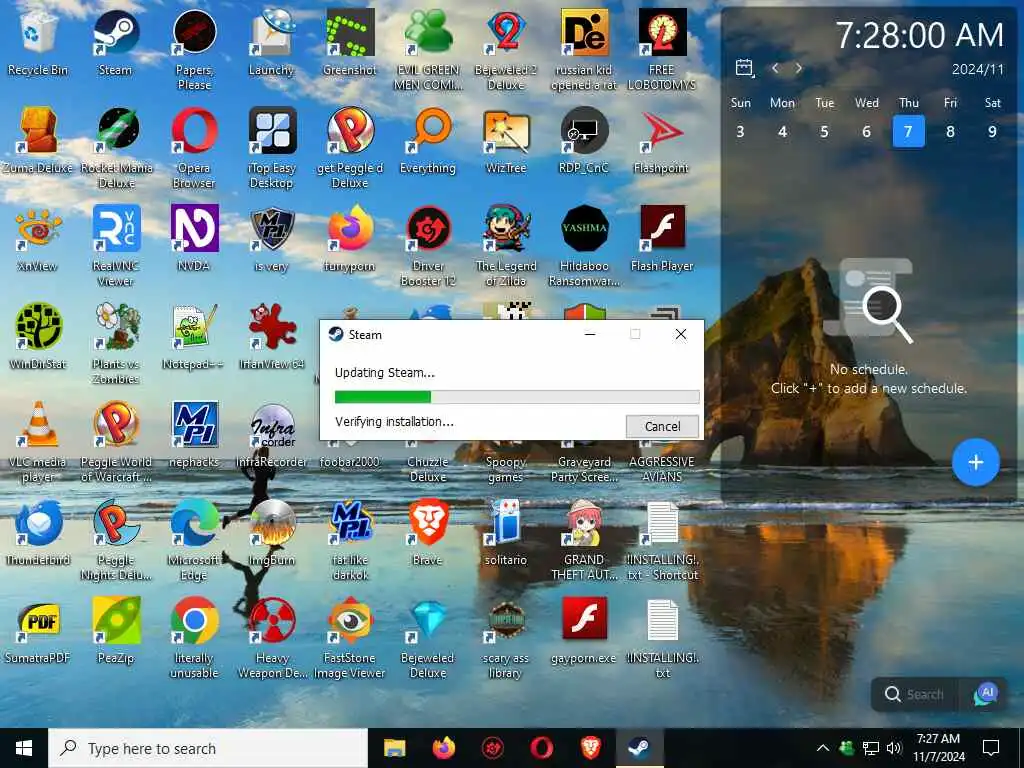Click the Flashpoint desktop icon
This screenshot has height=768, width=1024.
pyautogui.click(x=661, y=131)
